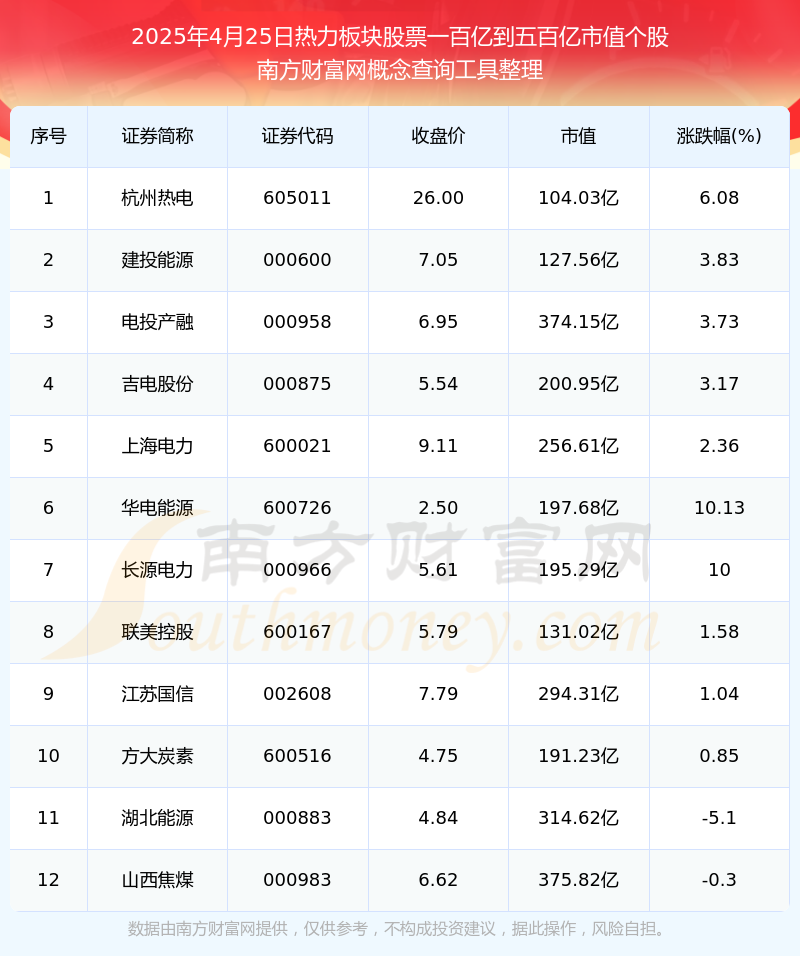Select stock name 电投产融

(x=157, y=322)
